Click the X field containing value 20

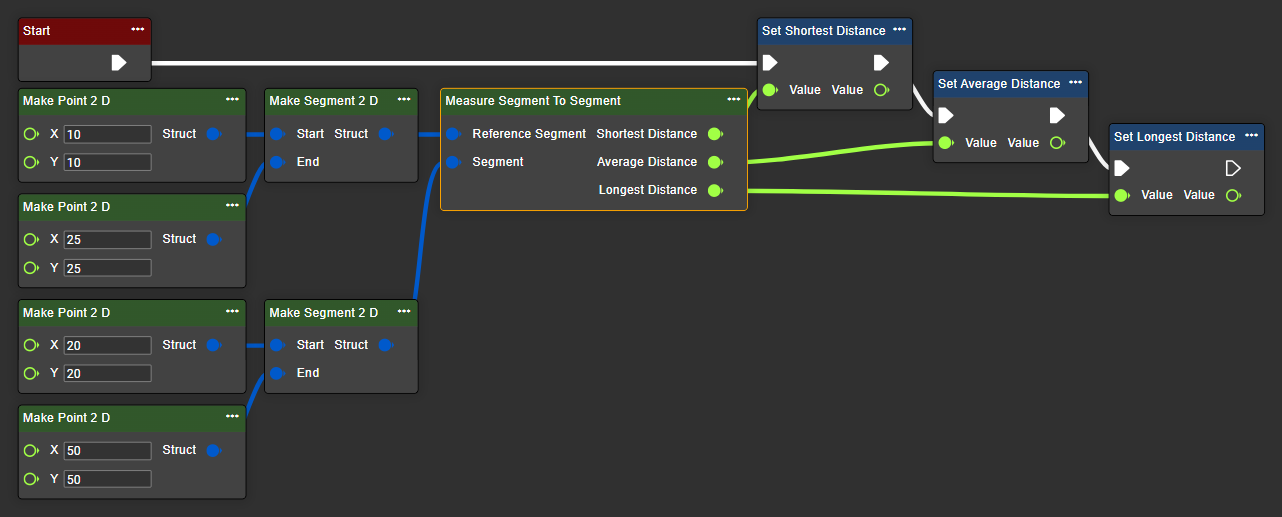click(107, 345)
